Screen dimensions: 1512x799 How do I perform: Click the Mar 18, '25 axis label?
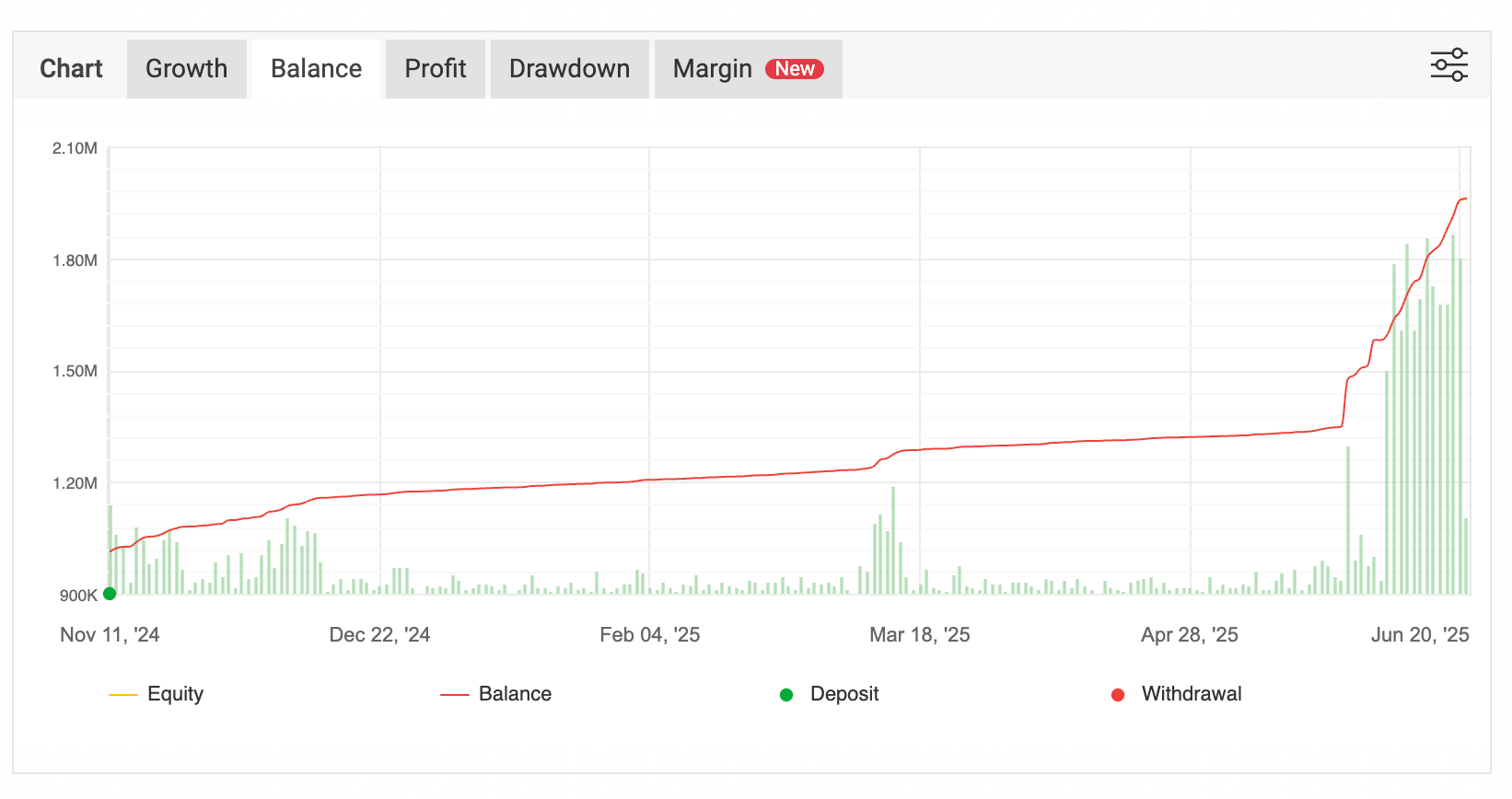[919, 635]
